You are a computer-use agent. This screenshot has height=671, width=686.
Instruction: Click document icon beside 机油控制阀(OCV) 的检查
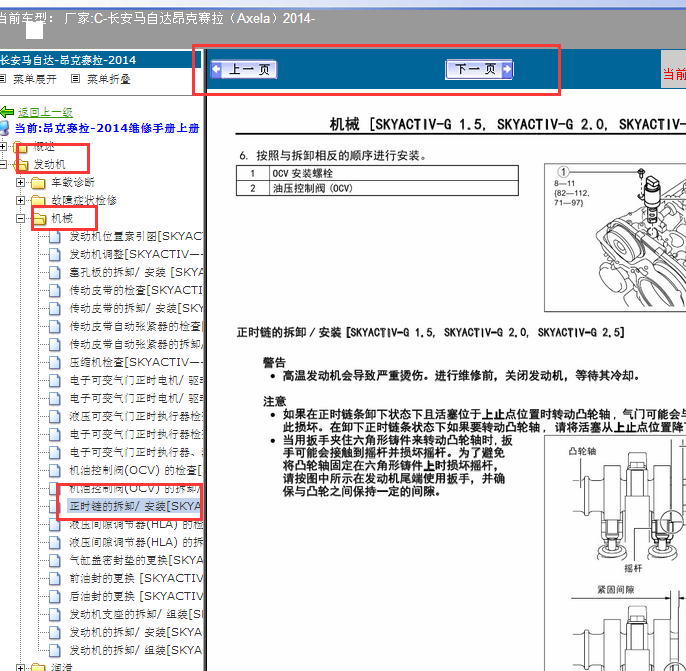click(x=55, y=470)
